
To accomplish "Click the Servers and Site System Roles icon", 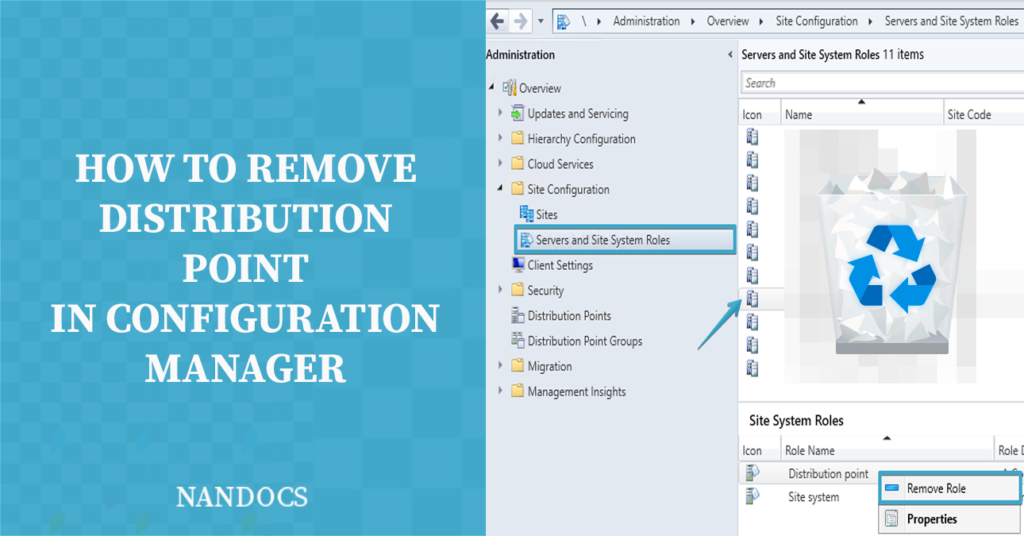I will 526,240.
